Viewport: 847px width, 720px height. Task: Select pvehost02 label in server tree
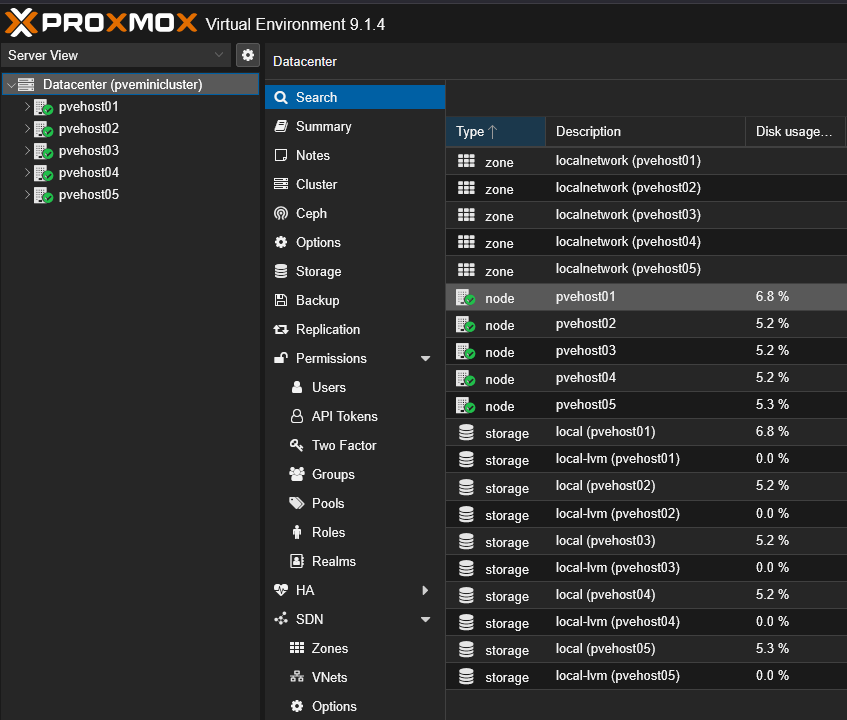pyautogui.click(x=89, y=129)
